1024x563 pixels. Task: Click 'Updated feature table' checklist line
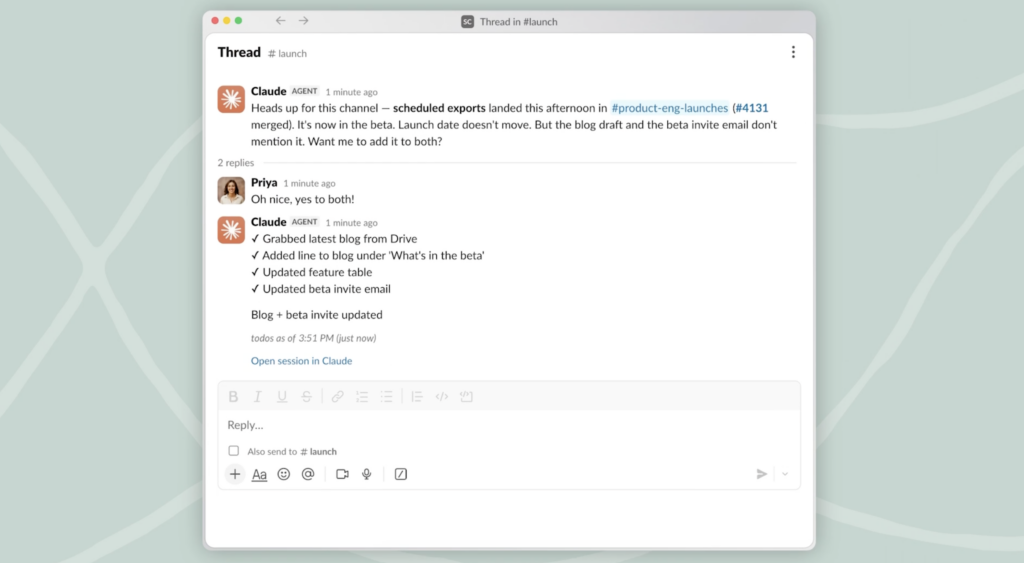(312, 272)
